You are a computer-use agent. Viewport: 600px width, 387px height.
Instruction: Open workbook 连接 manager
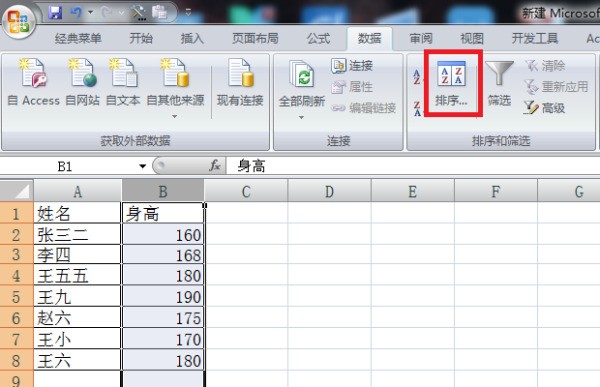[352, 65]
